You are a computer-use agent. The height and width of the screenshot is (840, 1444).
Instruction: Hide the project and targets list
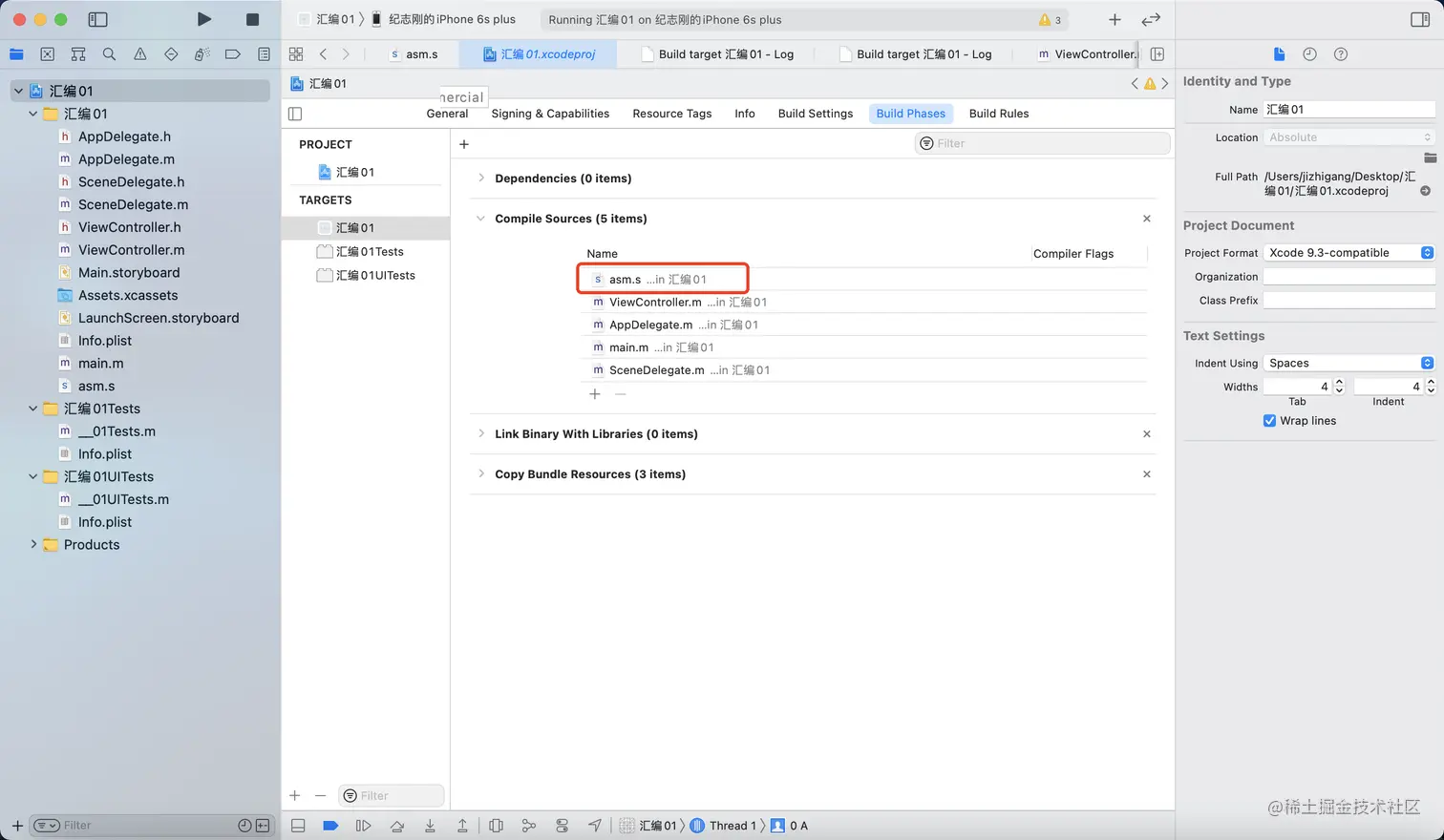pos(295,114)
